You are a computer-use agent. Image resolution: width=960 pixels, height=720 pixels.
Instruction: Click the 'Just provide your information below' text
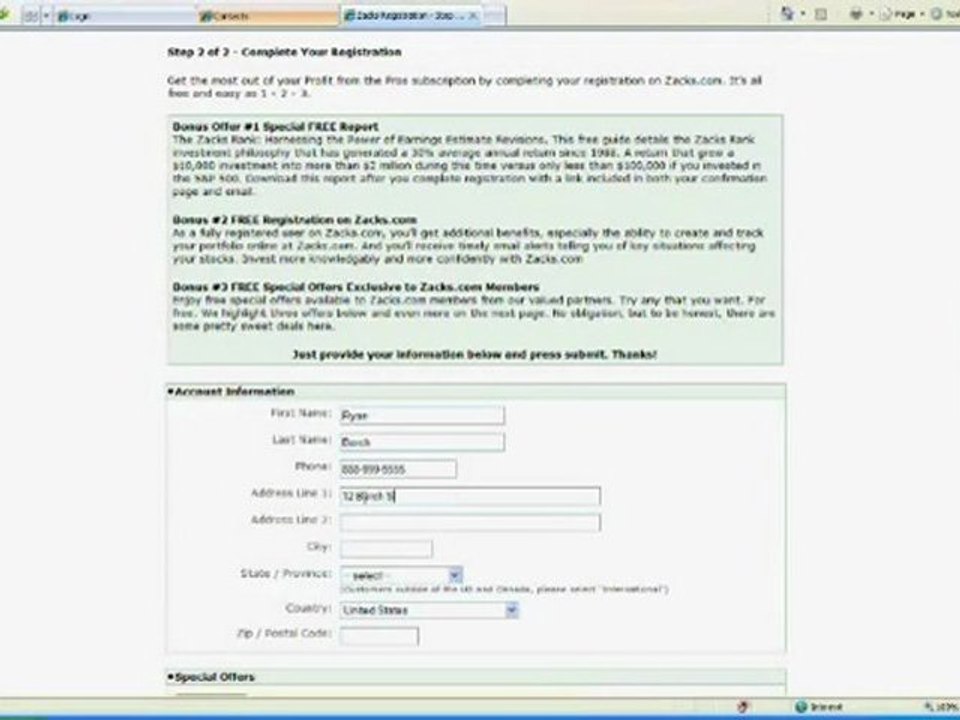tap(474, 354)
